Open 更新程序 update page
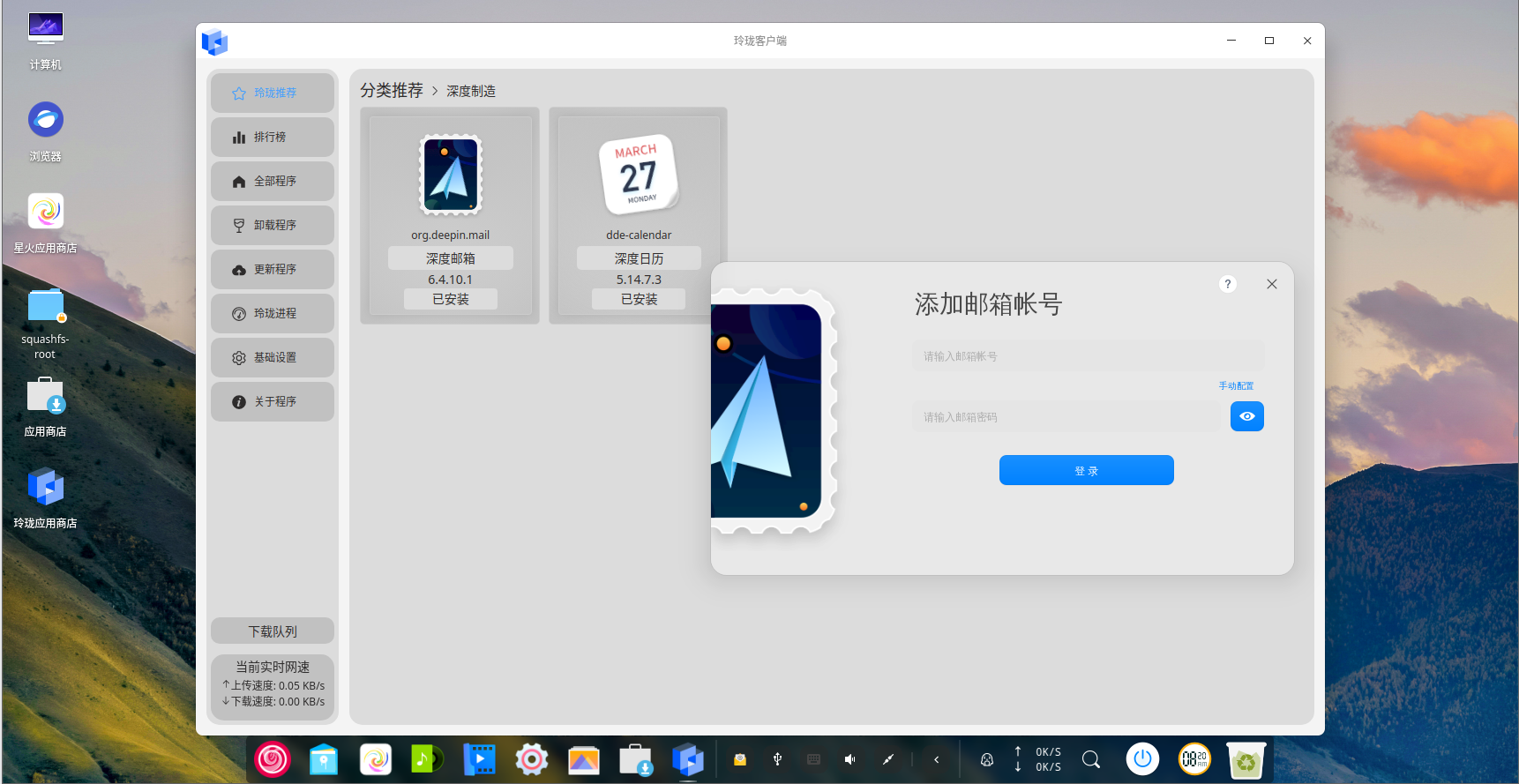 click(x=273, y=269)
